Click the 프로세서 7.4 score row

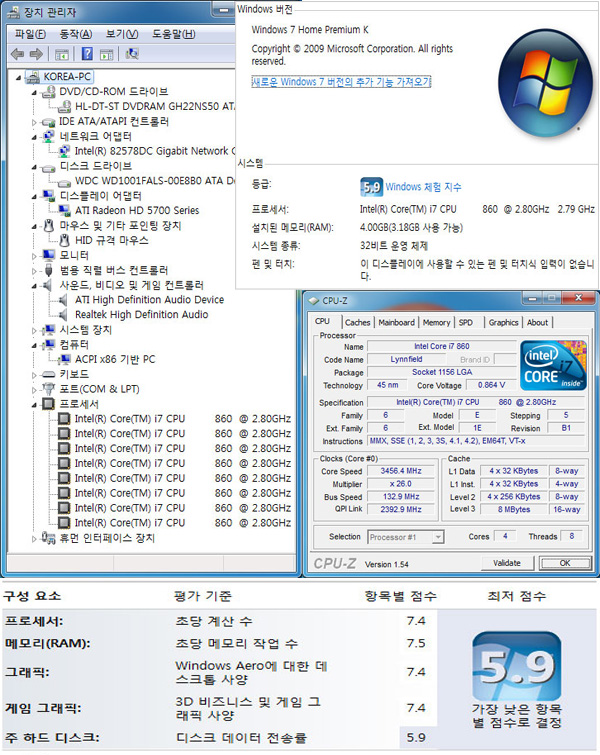pos(220,621)
